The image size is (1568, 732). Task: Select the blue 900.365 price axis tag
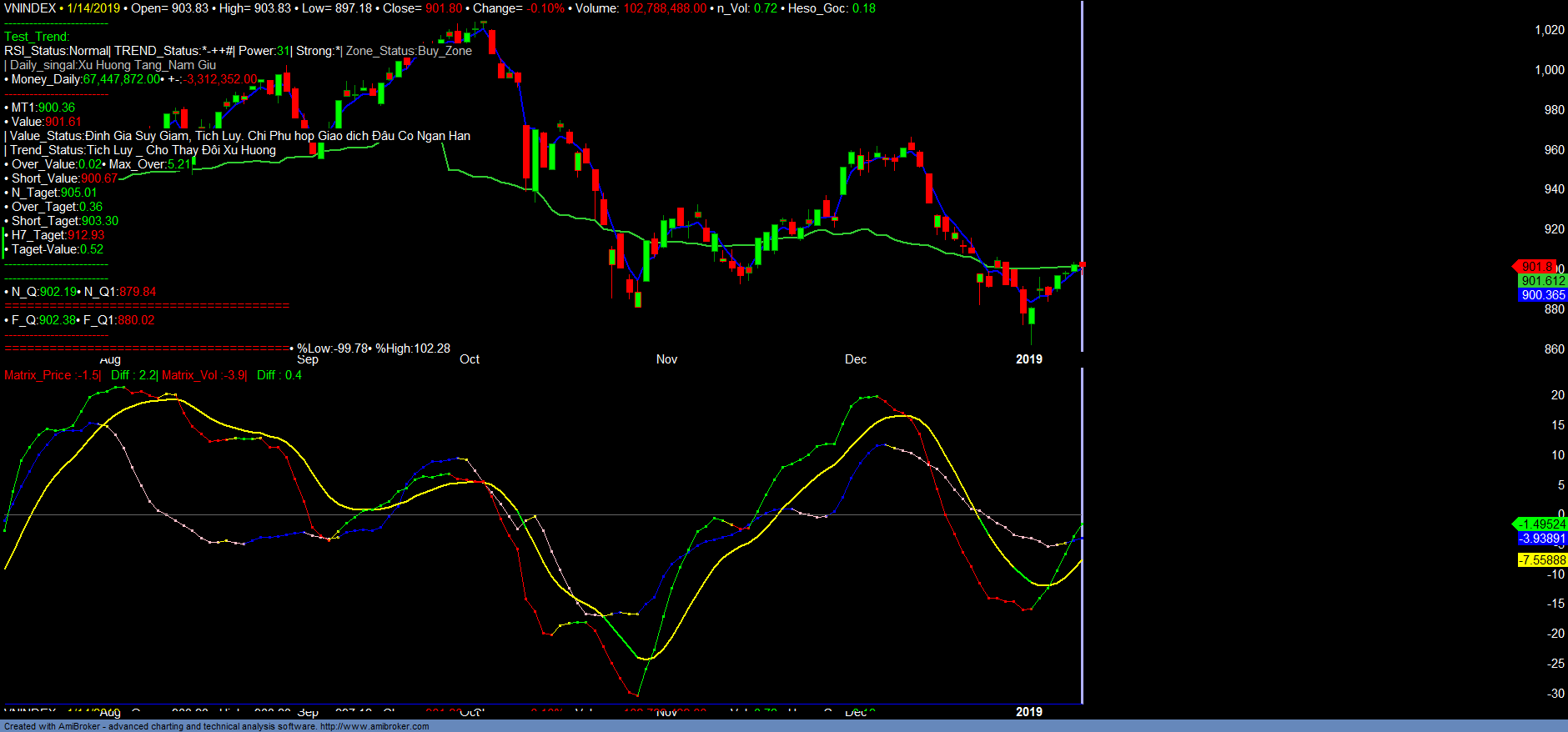[1542, 295]
